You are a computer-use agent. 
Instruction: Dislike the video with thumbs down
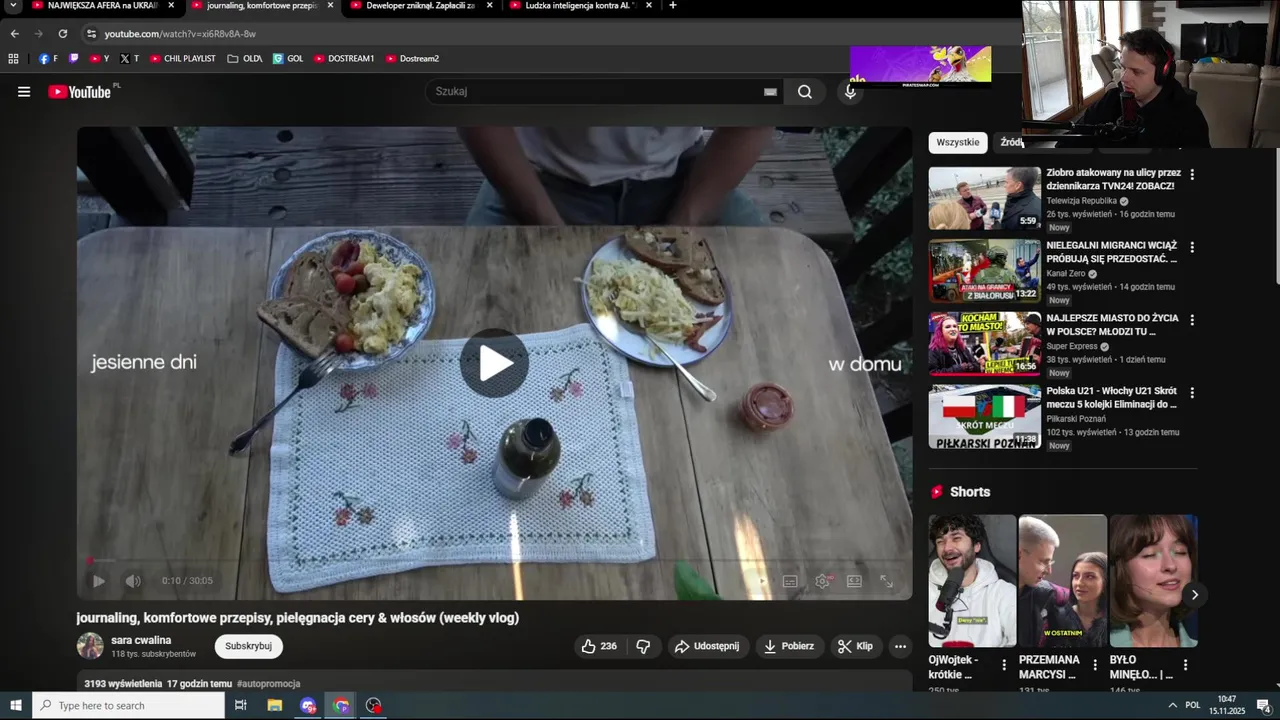643,646
